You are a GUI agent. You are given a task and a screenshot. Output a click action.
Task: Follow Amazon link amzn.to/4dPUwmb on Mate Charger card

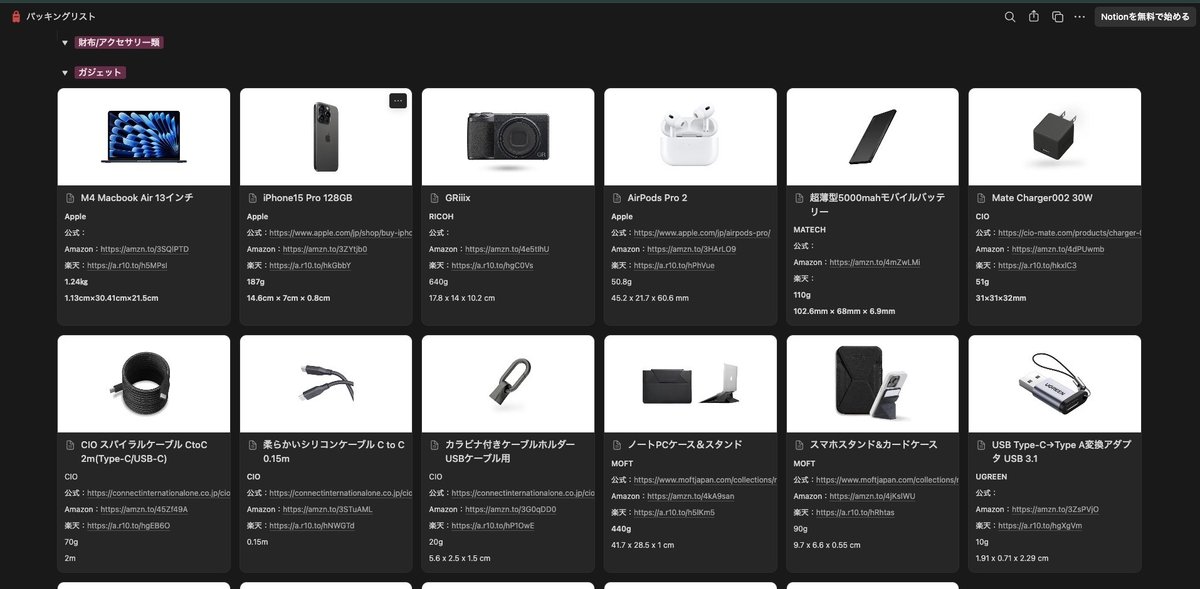pos(1058,249)
